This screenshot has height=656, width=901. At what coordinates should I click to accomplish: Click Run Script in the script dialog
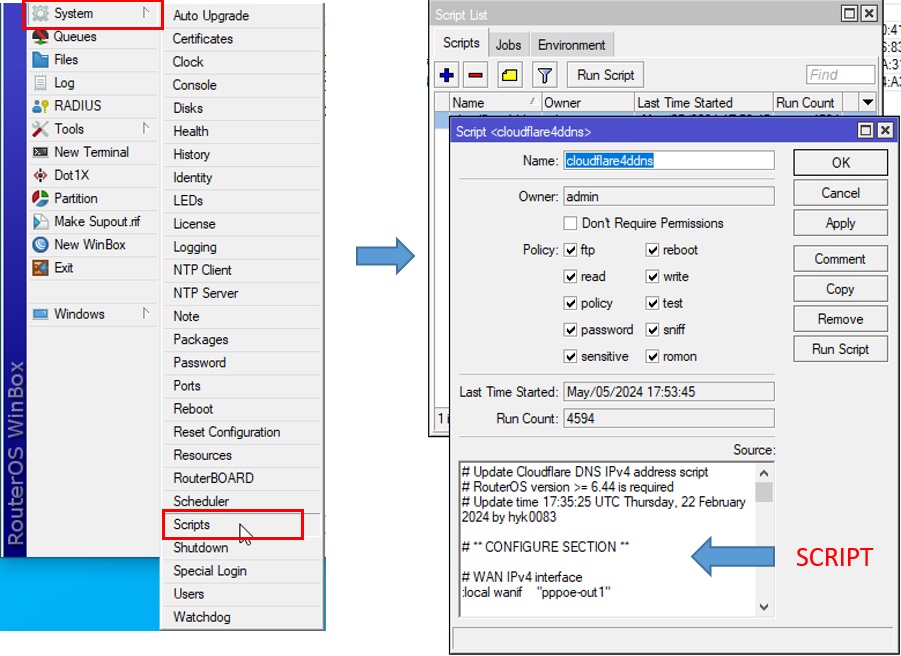(x=841, y=349)
